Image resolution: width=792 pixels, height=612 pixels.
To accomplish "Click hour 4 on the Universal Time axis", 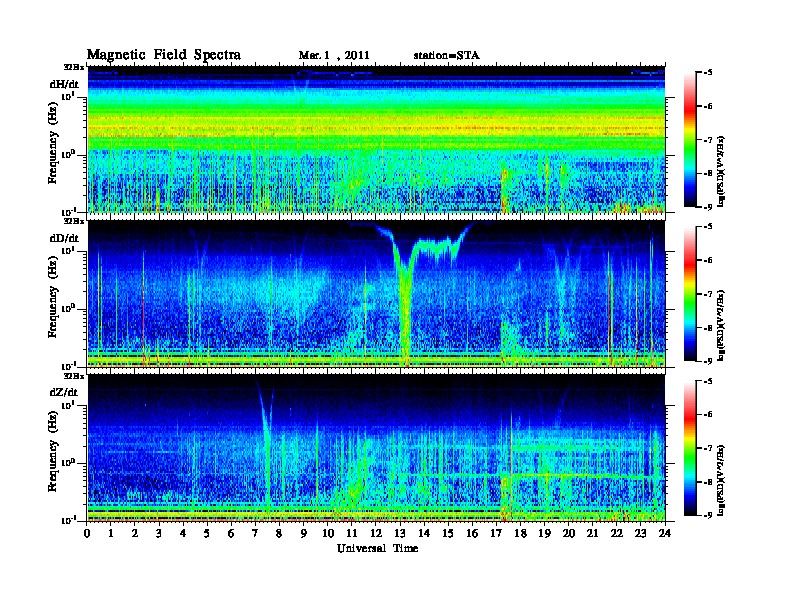I will [x=183, y=534].
